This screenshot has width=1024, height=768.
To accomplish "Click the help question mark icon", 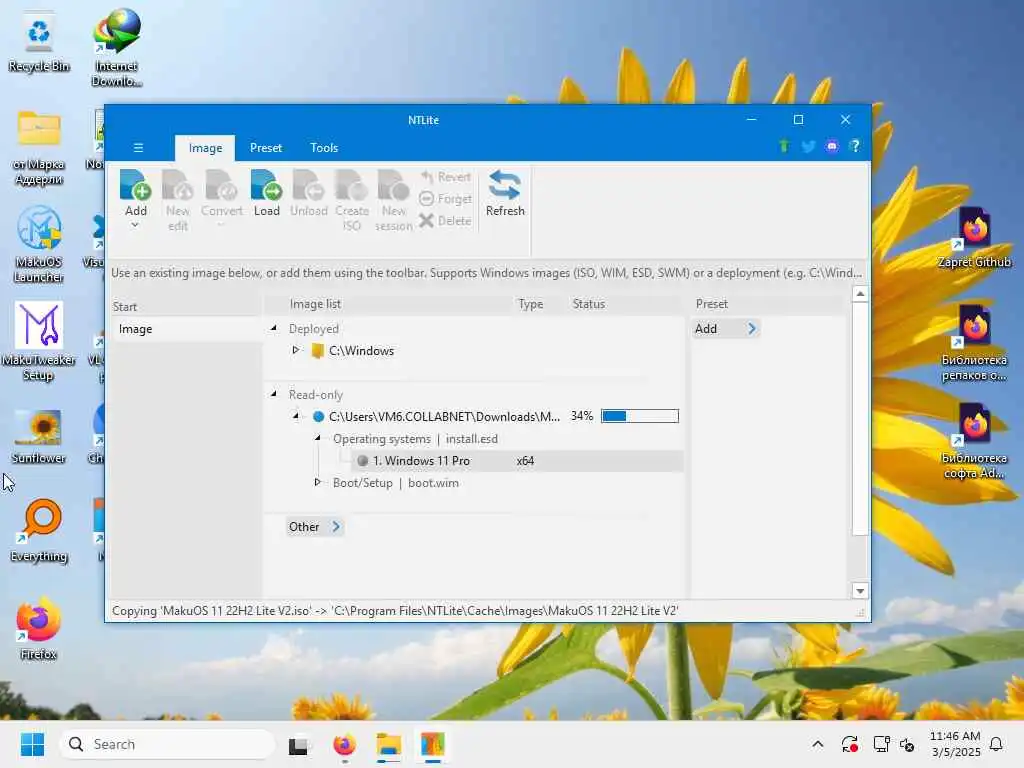I will point(855,146).
